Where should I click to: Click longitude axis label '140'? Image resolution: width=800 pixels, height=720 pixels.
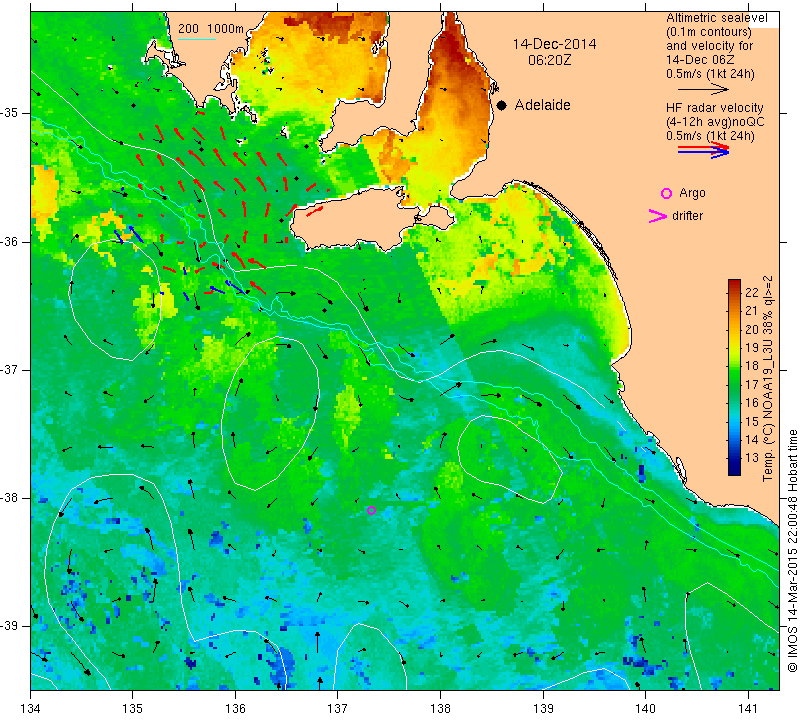[645, 709]
